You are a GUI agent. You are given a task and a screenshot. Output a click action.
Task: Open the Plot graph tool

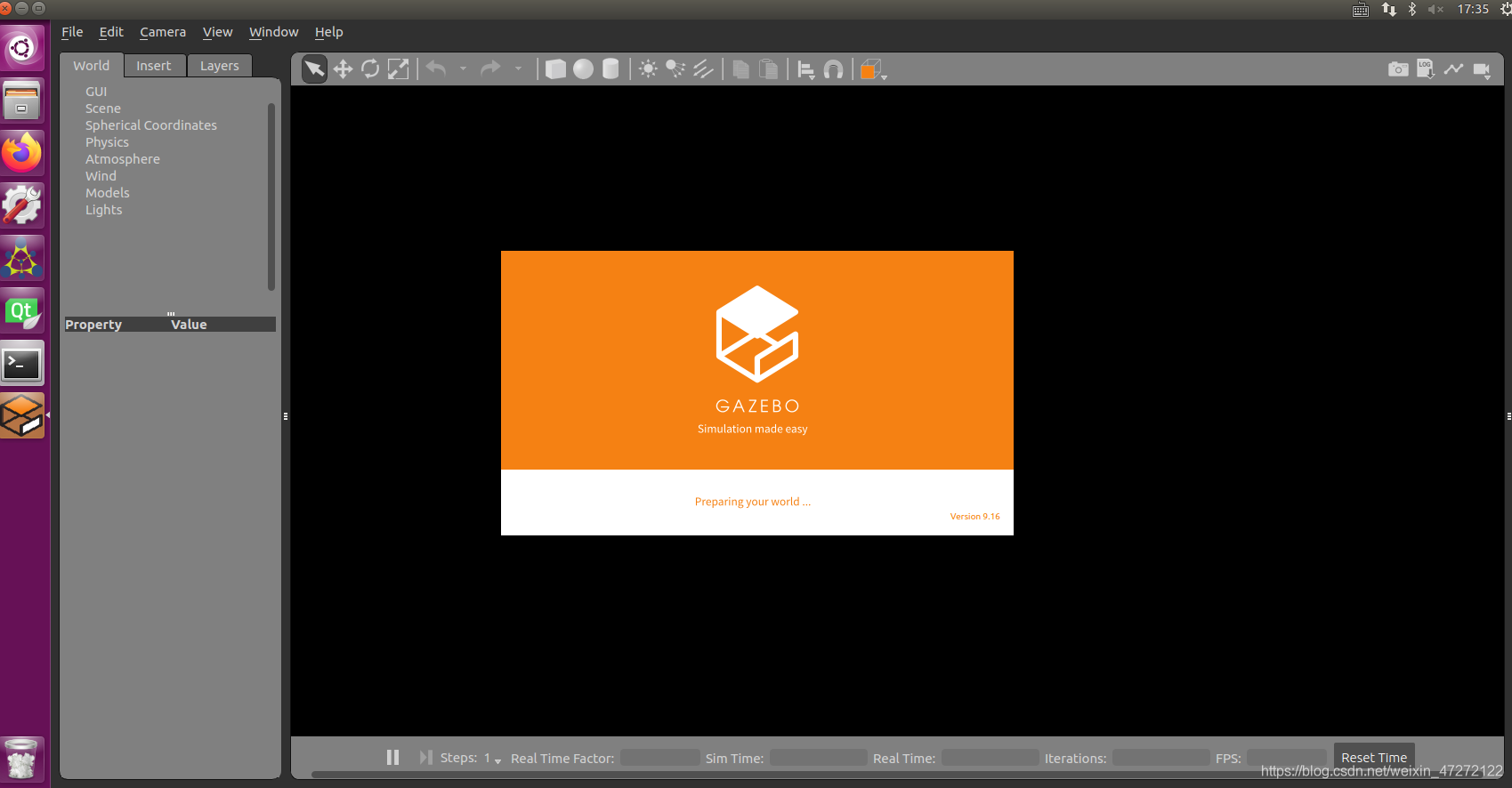[1454, 68]
